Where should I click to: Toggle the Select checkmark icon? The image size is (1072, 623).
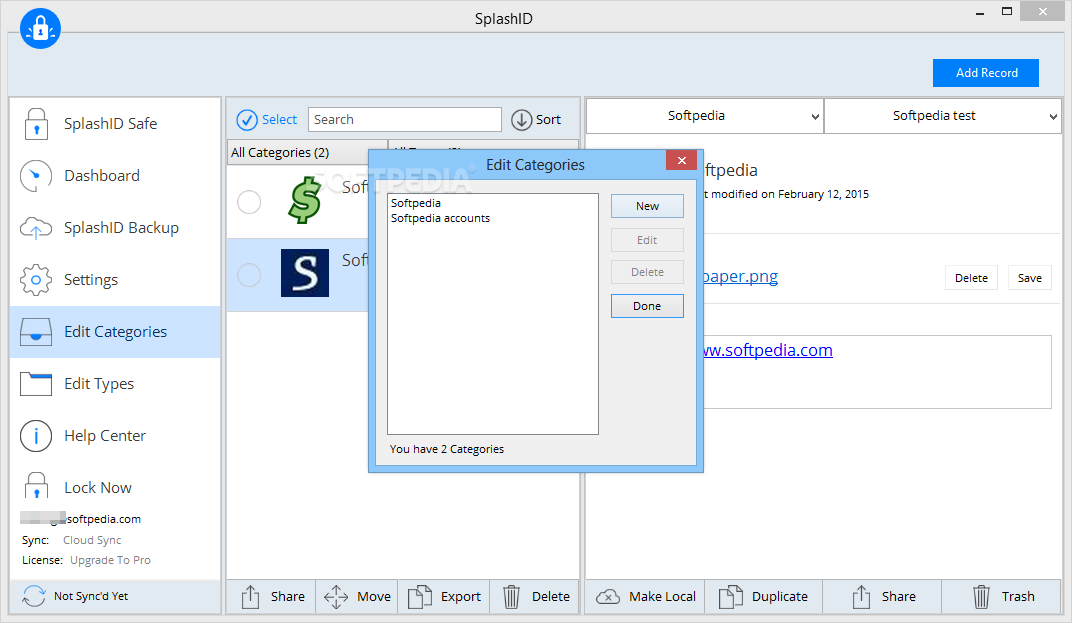pos(247,120)
